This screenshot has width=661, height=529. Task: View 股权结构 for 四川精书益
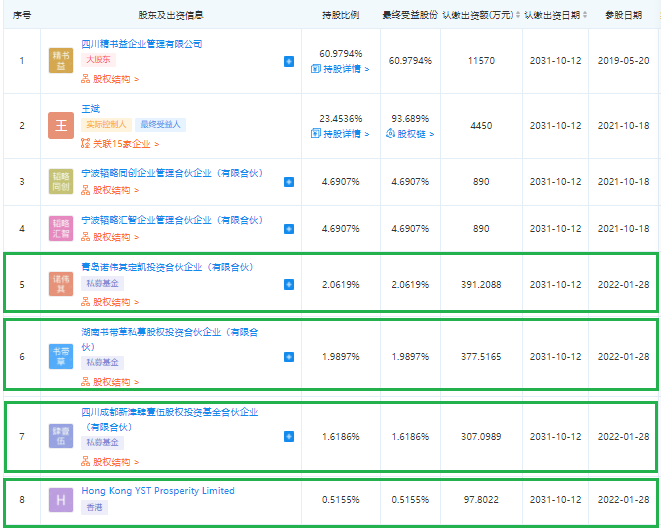point(110,79)
